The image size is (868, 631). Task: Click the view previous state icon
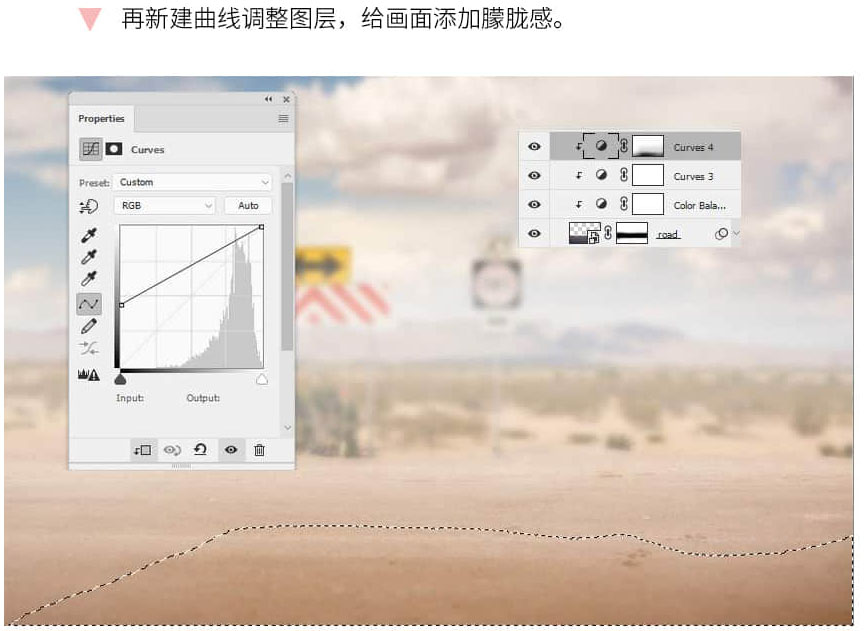pyautogui.click(x=172, y=450)
